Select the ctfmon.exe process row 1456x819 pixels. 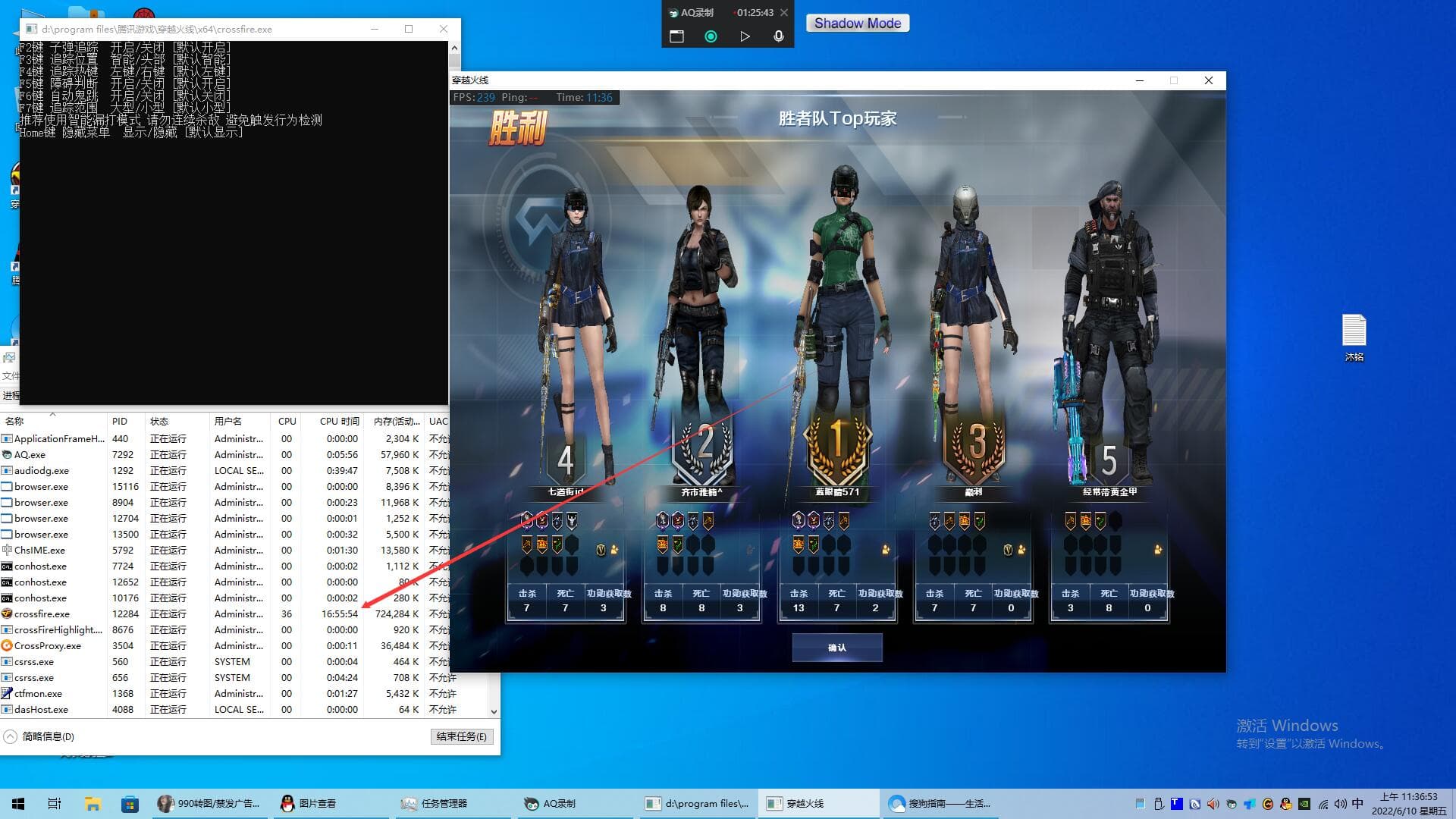point(246,693)
